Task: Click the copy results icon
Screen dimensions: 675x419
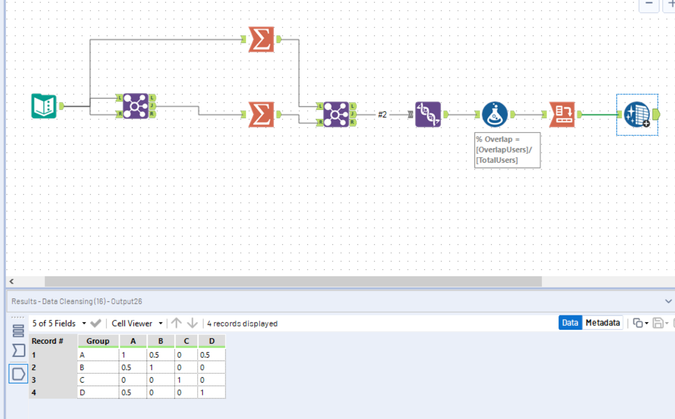Action: (x=638, y=323)
